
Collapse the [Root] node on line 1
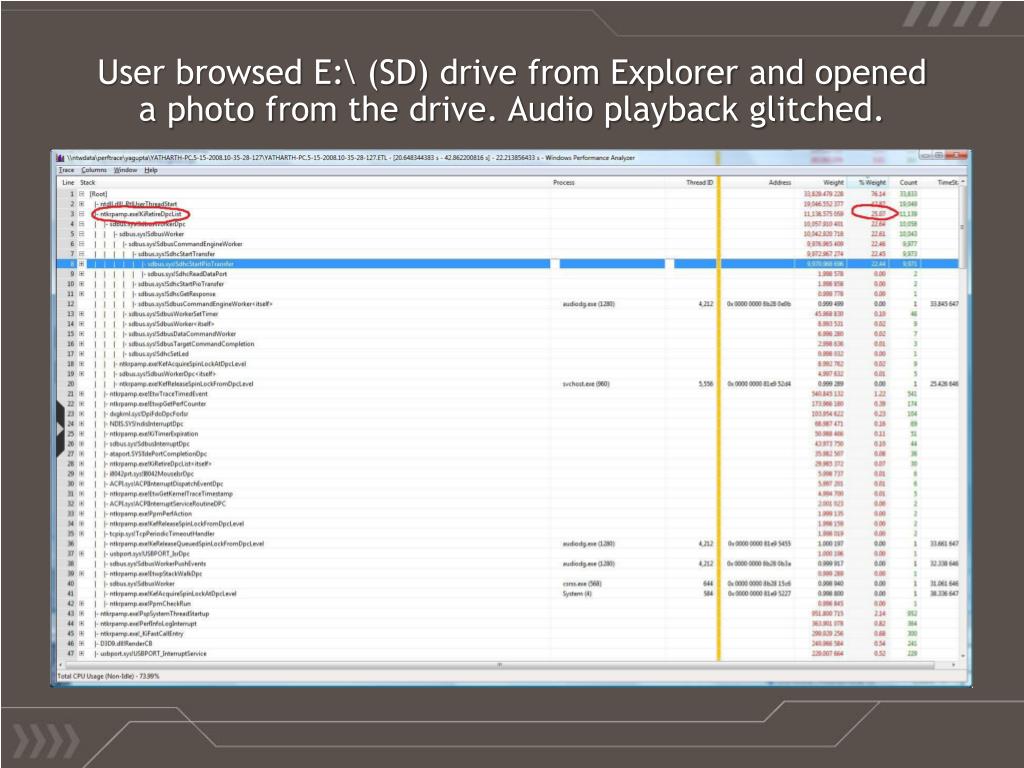point(82,194)
